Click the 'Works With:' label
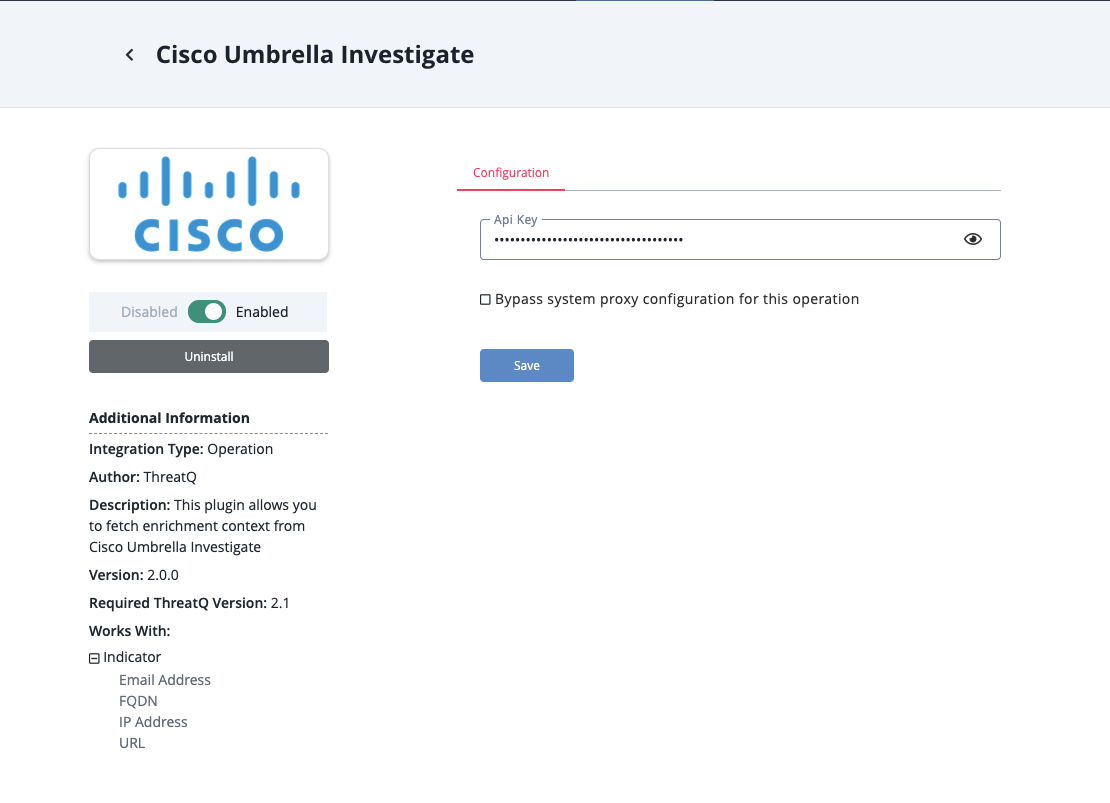 point(130,631)
